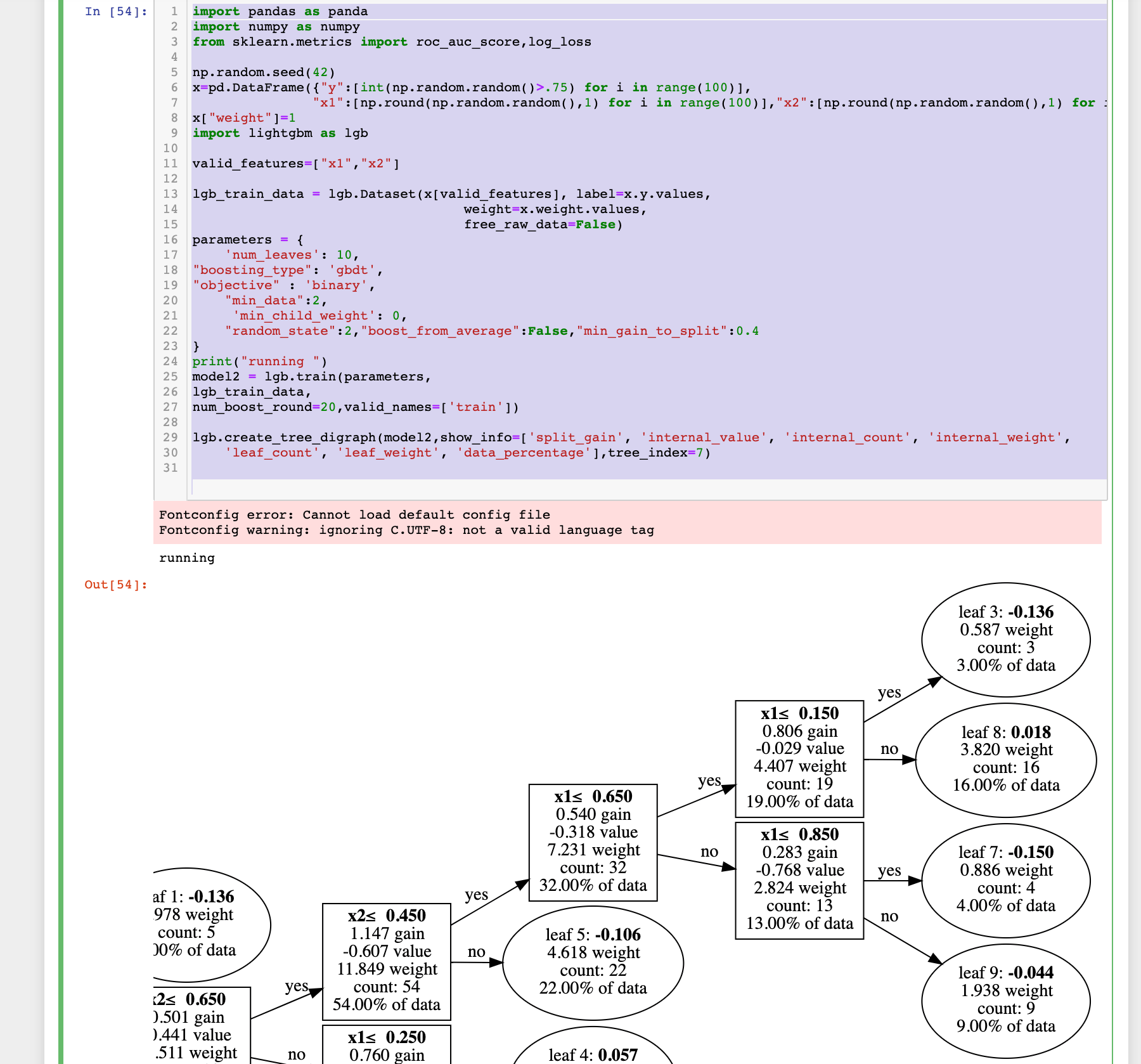Screen dimensions: 1141x1064
Task: Click leaf 8 node with value 0.018
Action: (1006, 760)
